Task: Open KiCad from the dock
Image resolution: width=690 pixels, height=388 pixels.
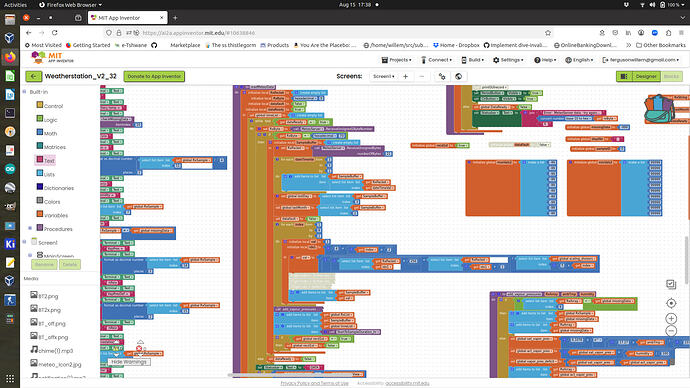Action: (10, 244)
